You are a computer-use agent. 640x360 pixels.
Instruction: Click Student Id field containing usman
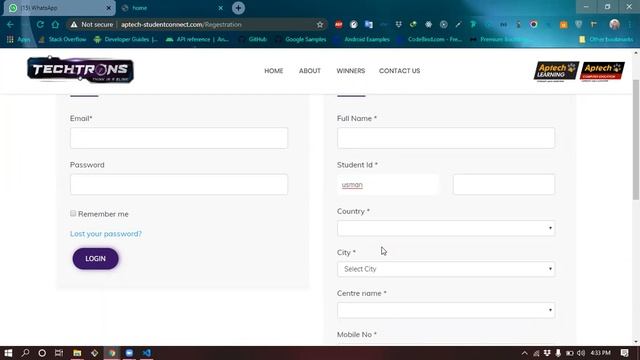388,184
